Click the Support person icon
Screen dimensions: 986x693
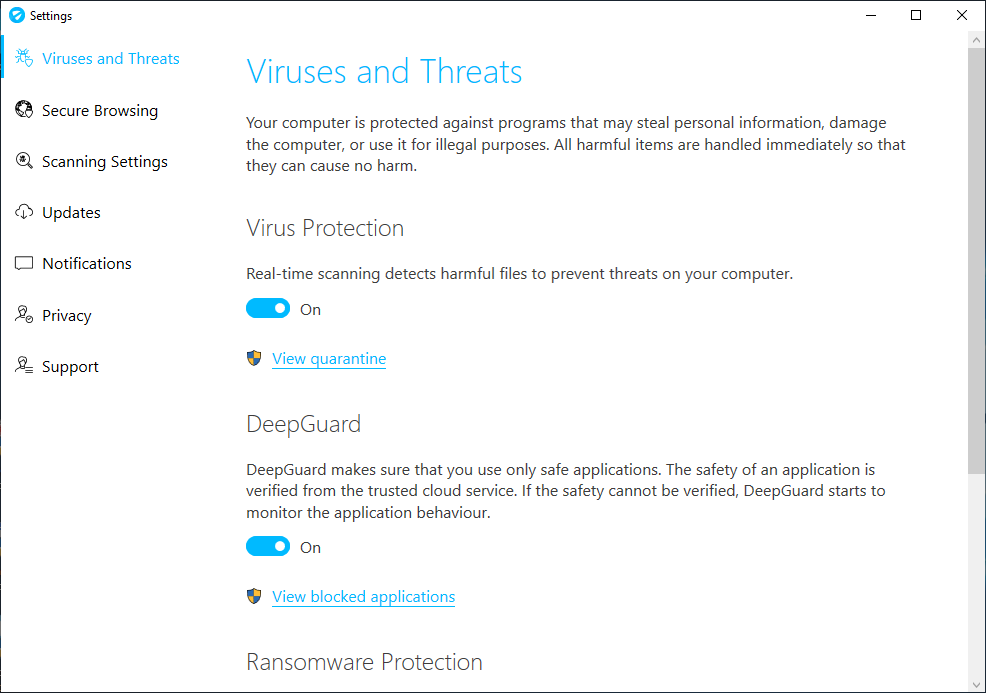24,366
